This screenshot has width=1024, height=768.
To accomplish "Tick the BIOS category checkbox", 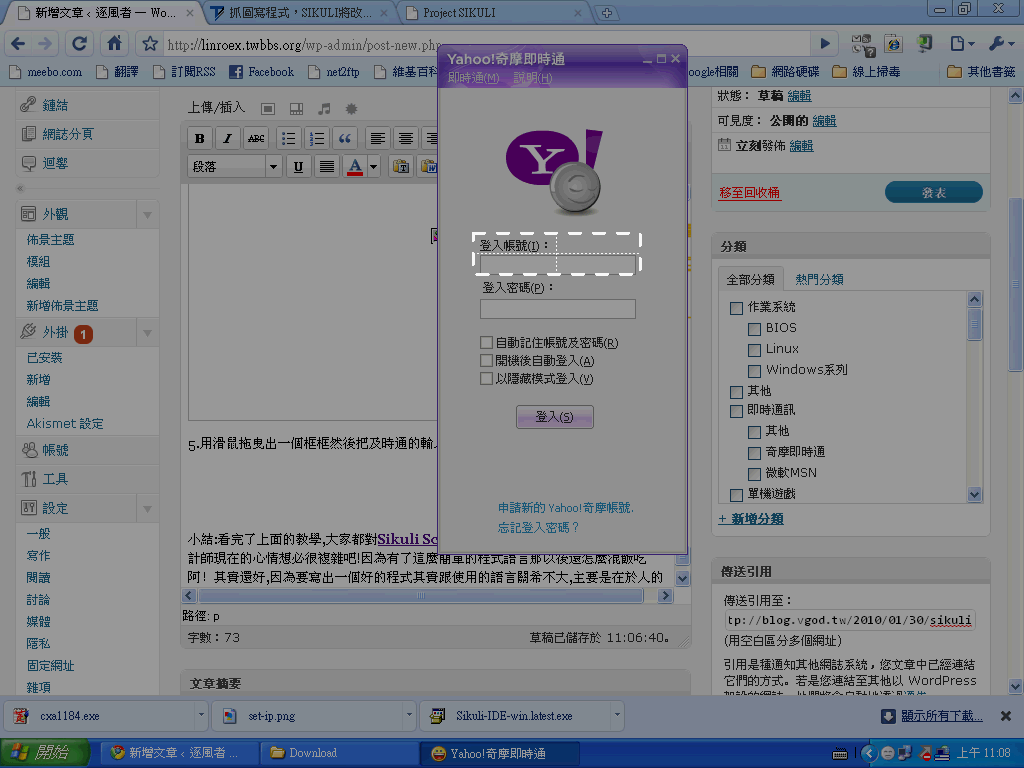I will (754, 328).
